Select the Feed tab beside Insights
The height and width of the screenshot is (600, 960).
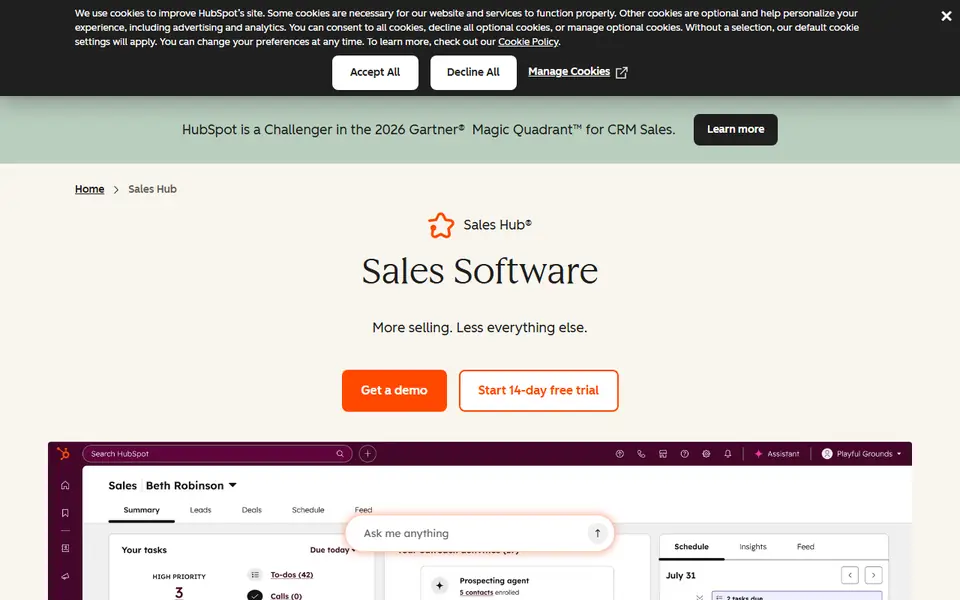coord(805,547)
